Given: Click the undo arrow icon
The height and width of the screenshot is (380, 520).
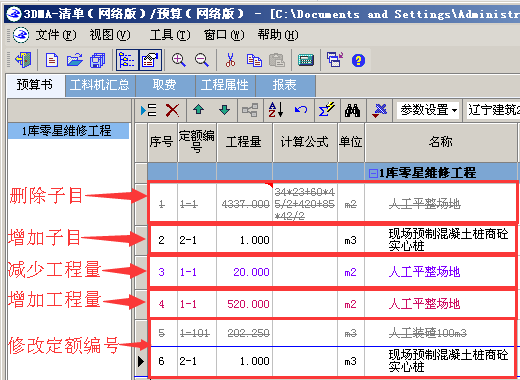Looking at the screenshot, I should pos(301,110).
